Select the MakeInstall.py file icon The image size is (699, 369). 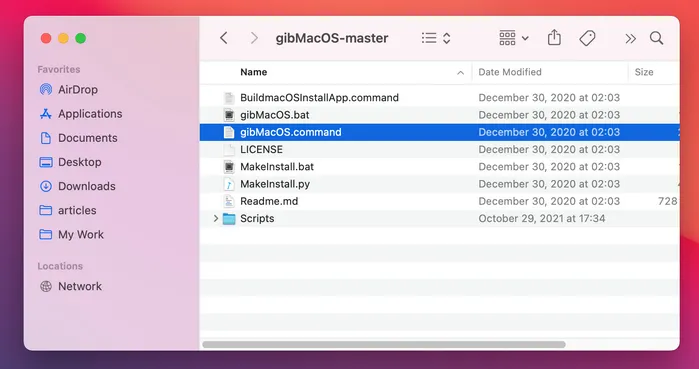coord(229,184)
